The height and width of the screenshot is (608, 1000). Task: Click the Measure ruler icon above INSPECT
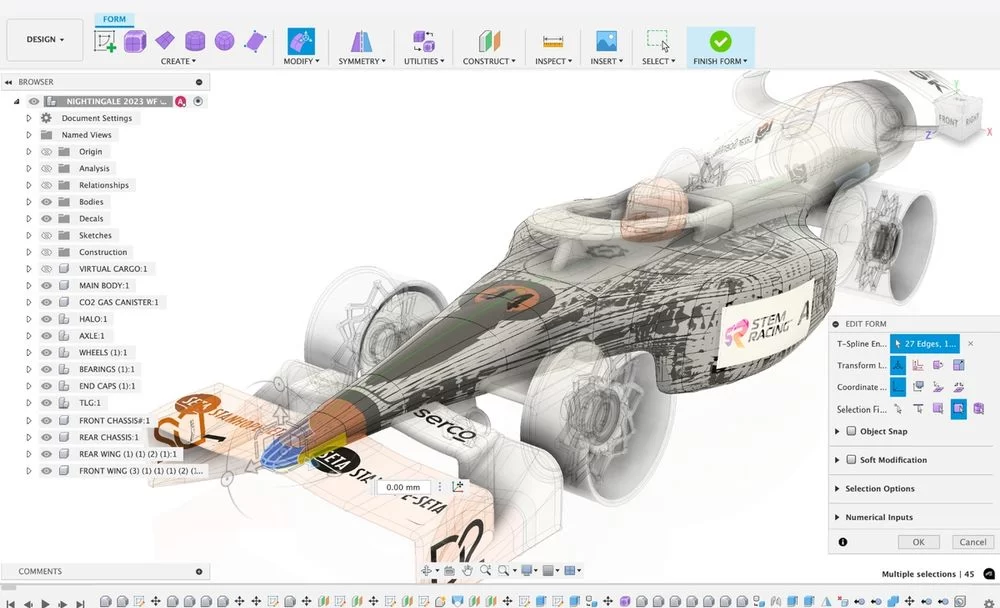[x=552, y=41]
